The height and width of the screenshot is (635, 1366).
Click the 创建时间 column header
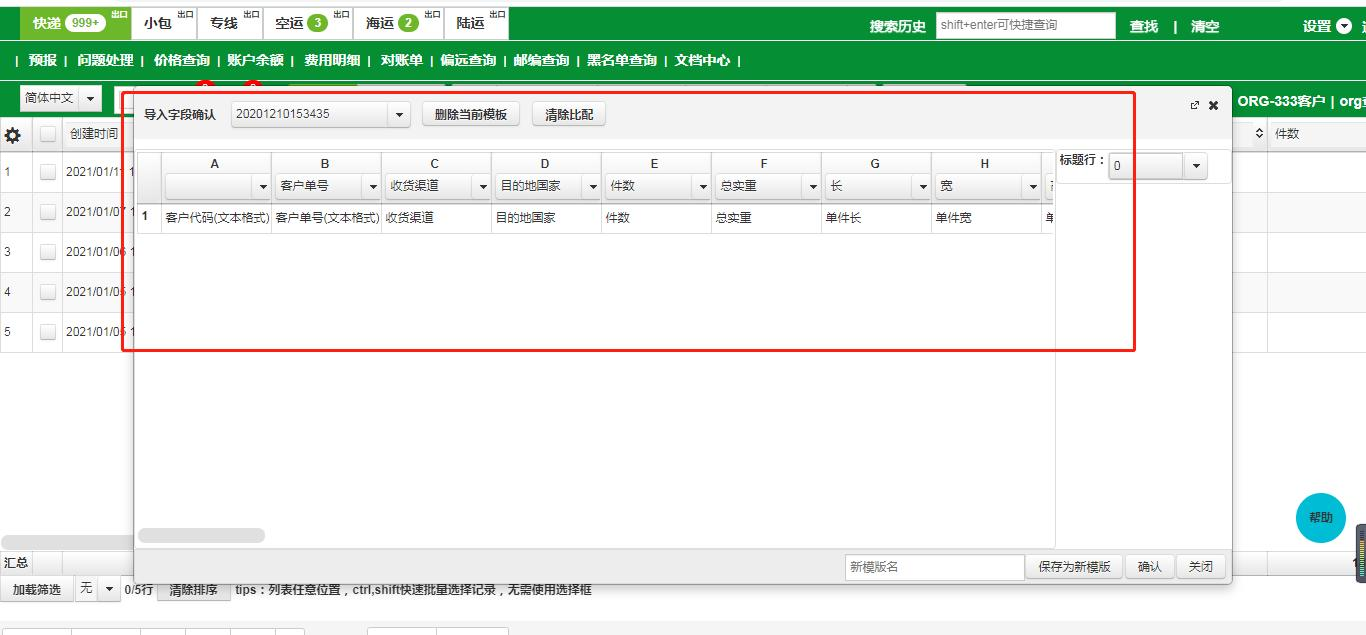pos(94,134)
